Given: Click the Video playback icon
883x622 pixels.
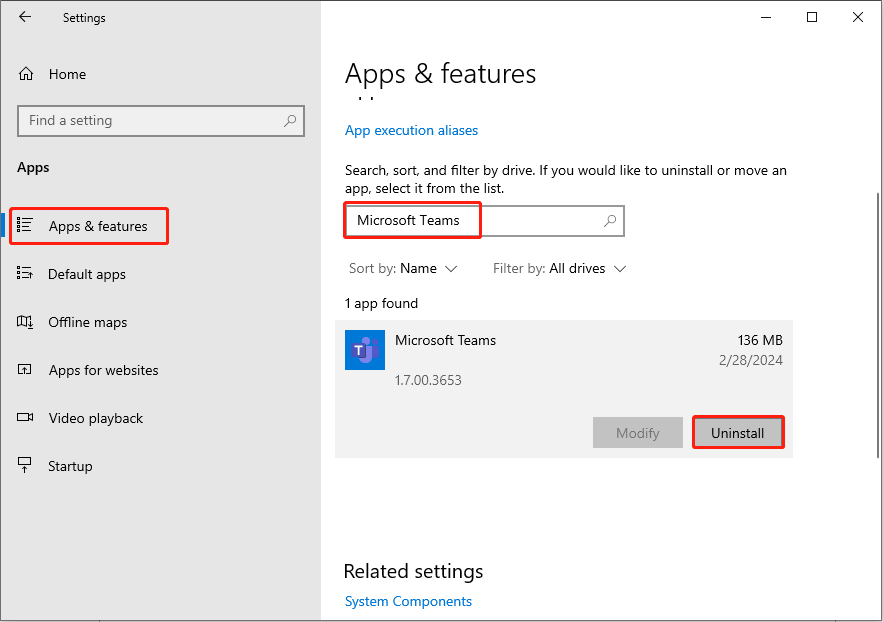Looking at the screenshot, I should click(x=26, y=418).
